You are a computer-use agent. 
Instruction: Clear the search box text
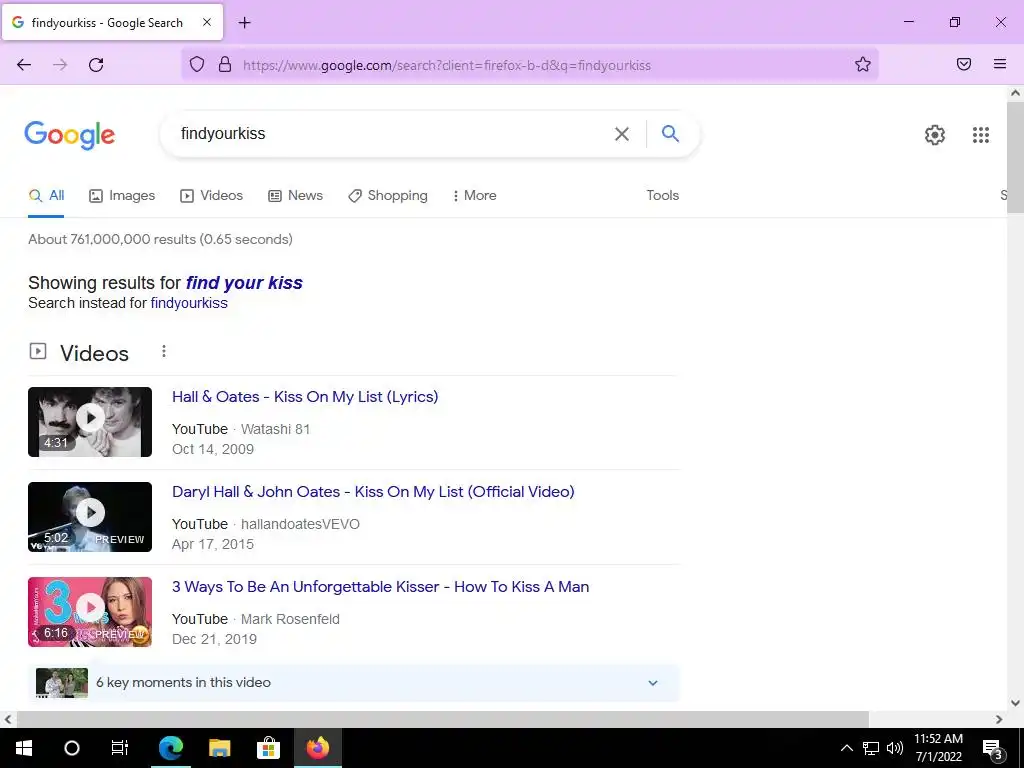click(x=622, y=134)
